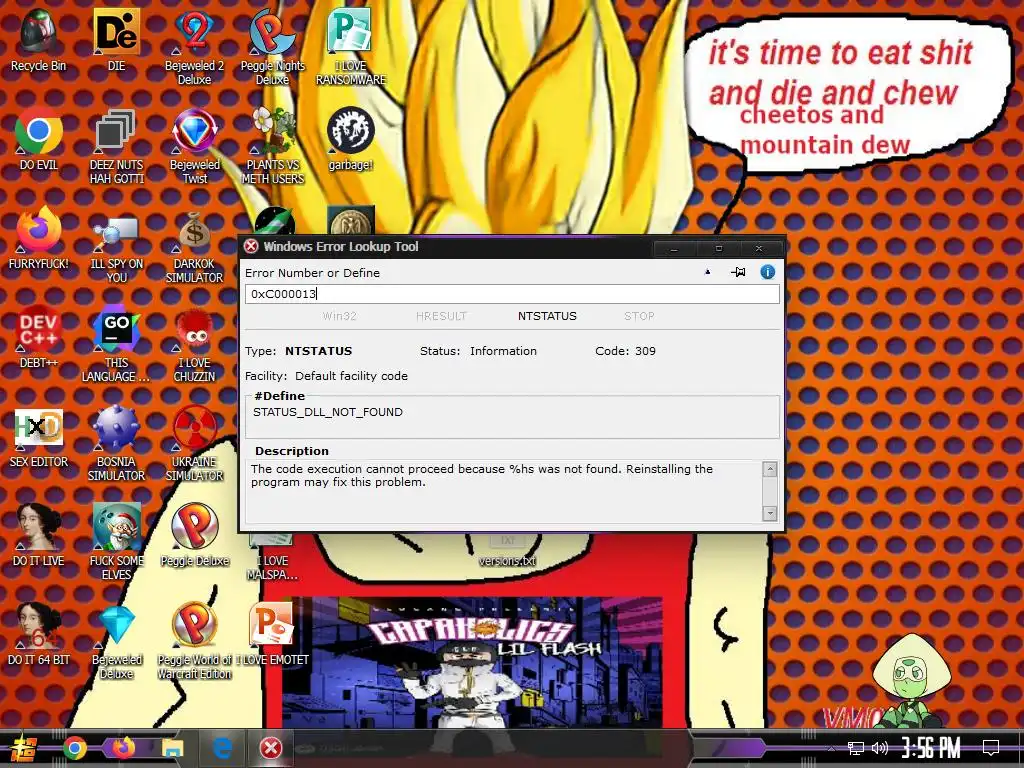Open Edge from the taskbar
1024x768 pixels.
click(x=222, y=748)
